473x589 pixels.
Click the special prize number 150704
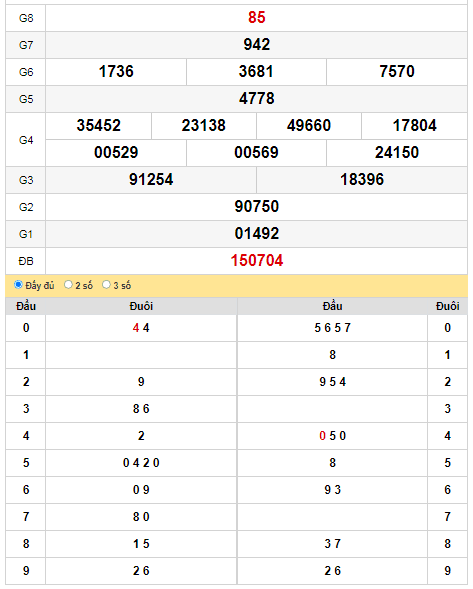coord(257,261)
